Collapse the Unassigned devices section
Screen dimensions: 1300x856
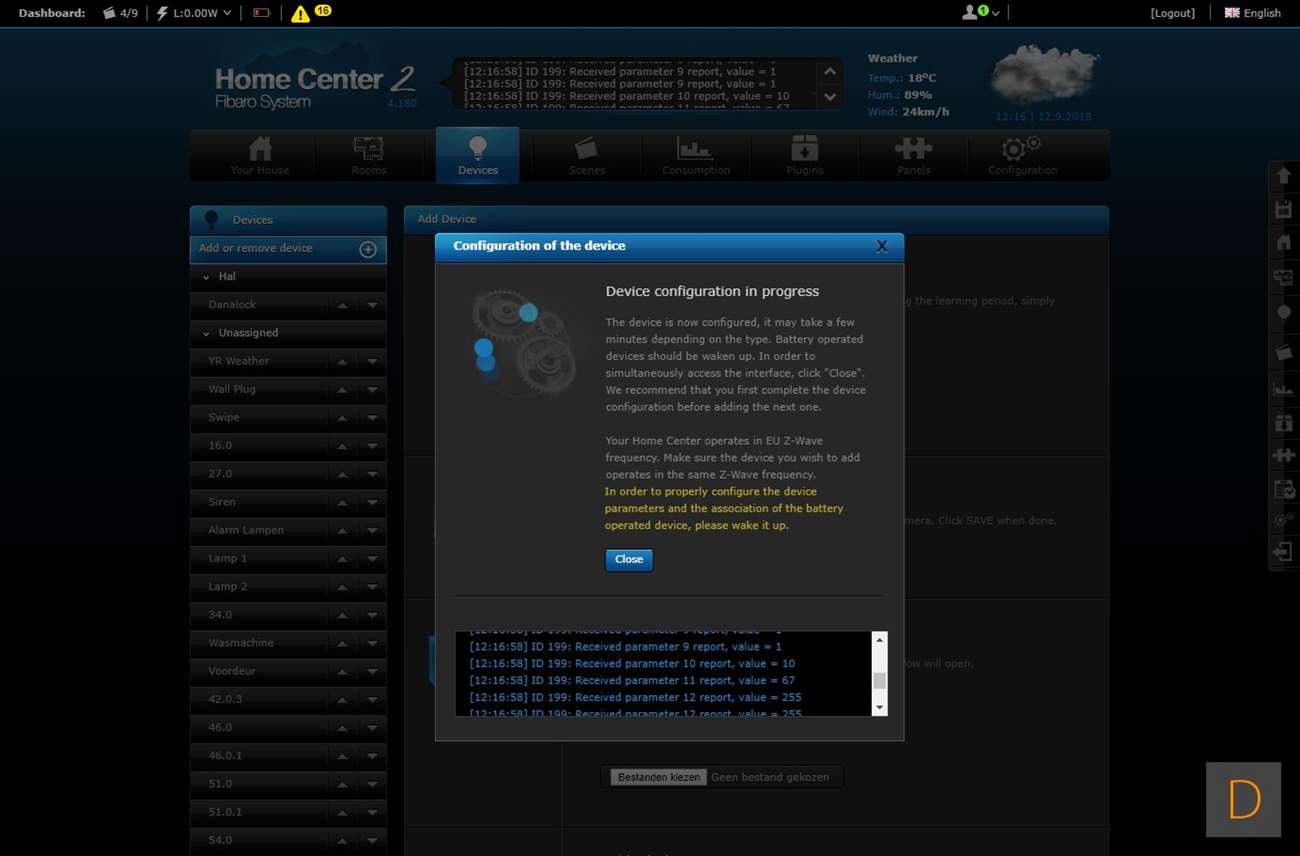[x=206, y=333]
